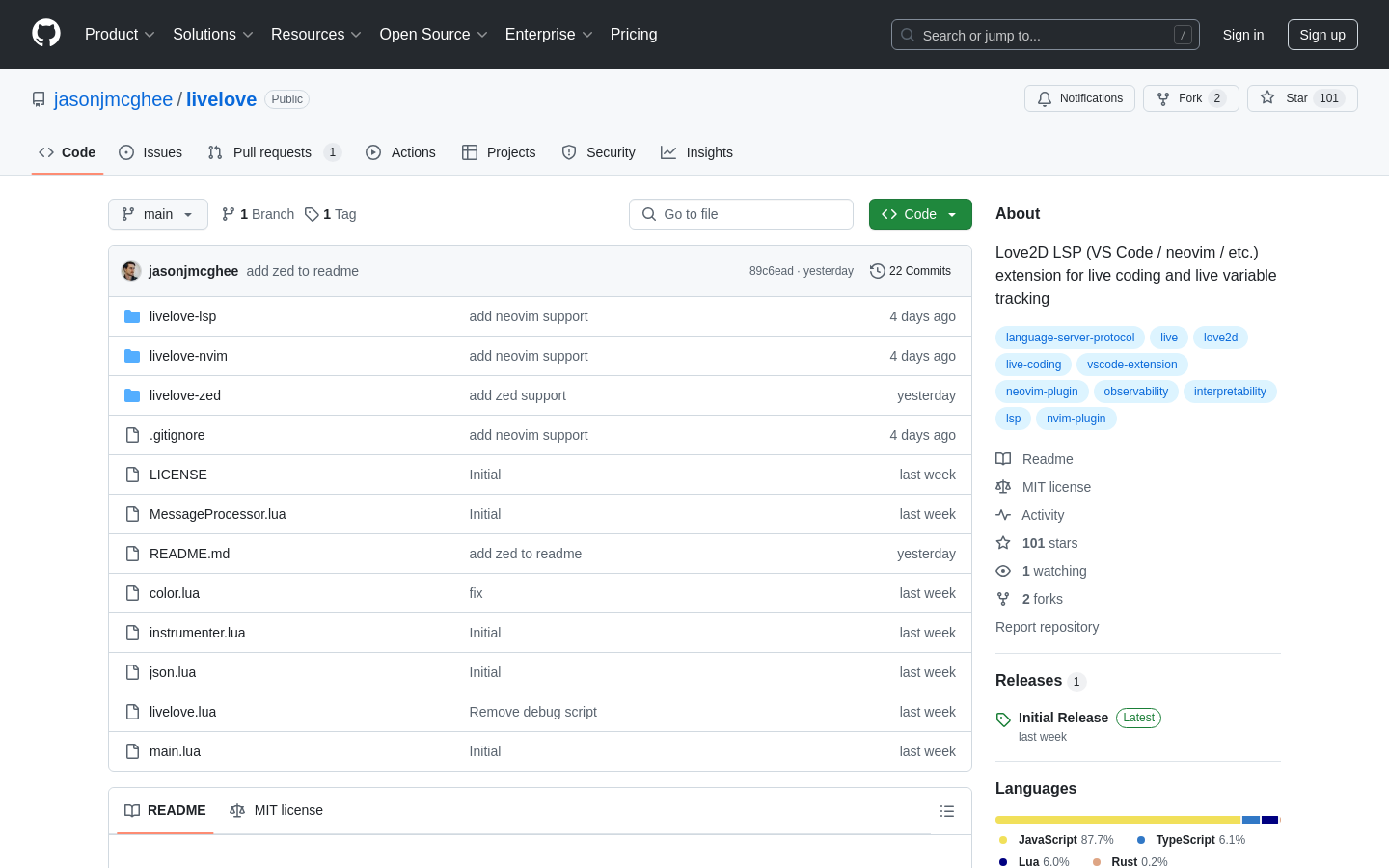Click the Sign up button
Viewport: 1389px width, 868px height.
(x=1322, y=35)
